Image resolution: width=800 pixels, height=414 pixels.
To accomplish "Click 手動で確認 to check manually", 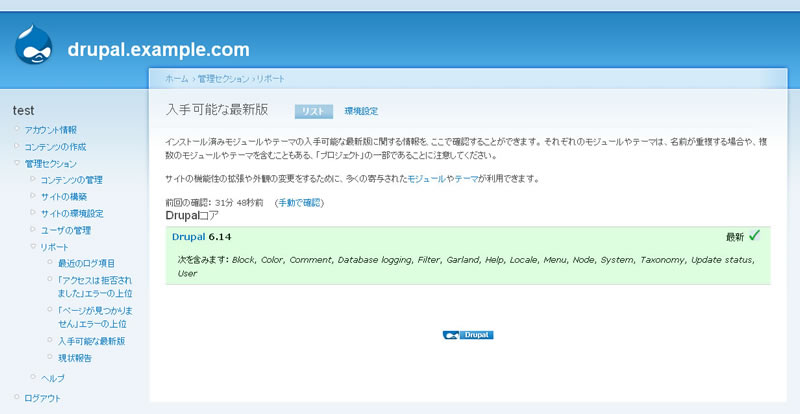I will (x=299, y=203).
